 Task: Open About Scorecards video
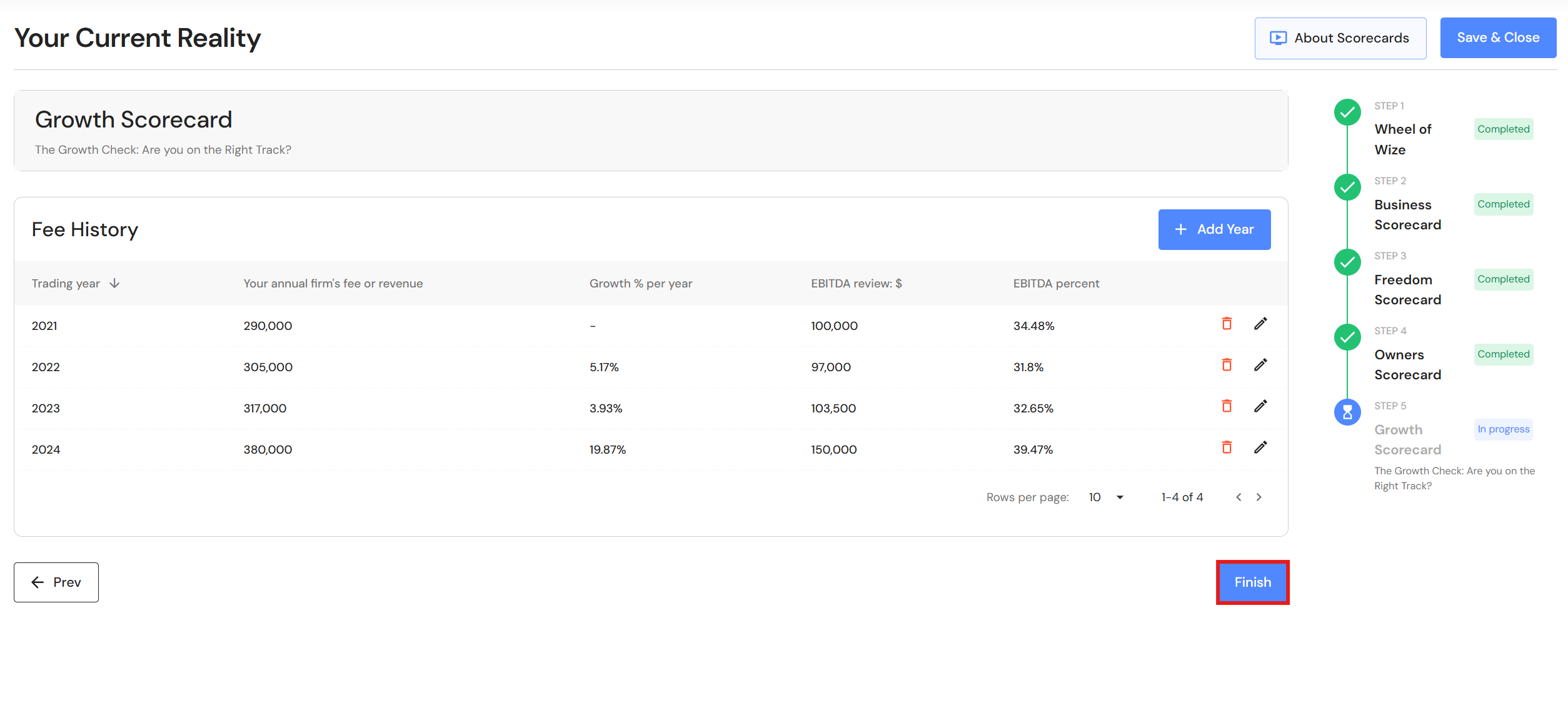click(1340, 38)
